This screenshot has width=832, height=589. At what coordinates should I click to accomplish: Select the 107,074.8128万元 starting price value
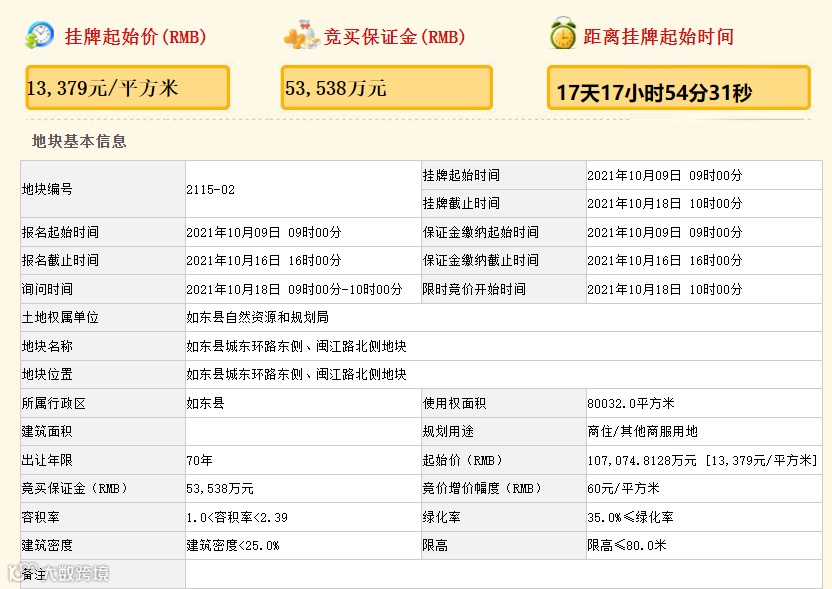642,460
